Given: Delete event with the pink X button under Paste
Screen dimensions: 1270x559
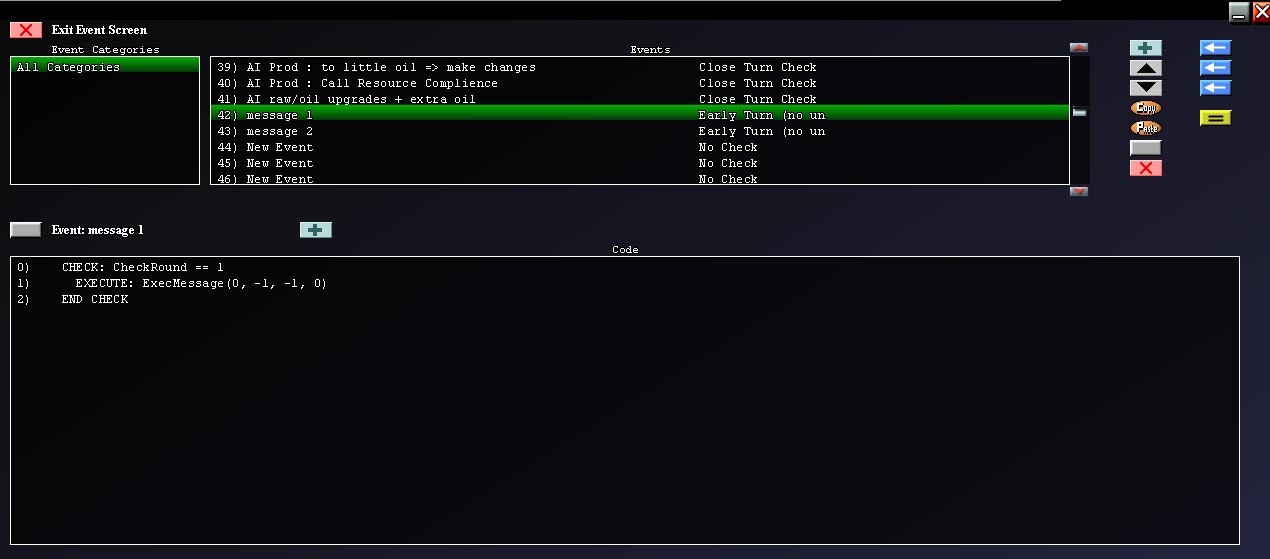Looking at the screenshot, I should pyautogui.click(x=1146, y=168).
